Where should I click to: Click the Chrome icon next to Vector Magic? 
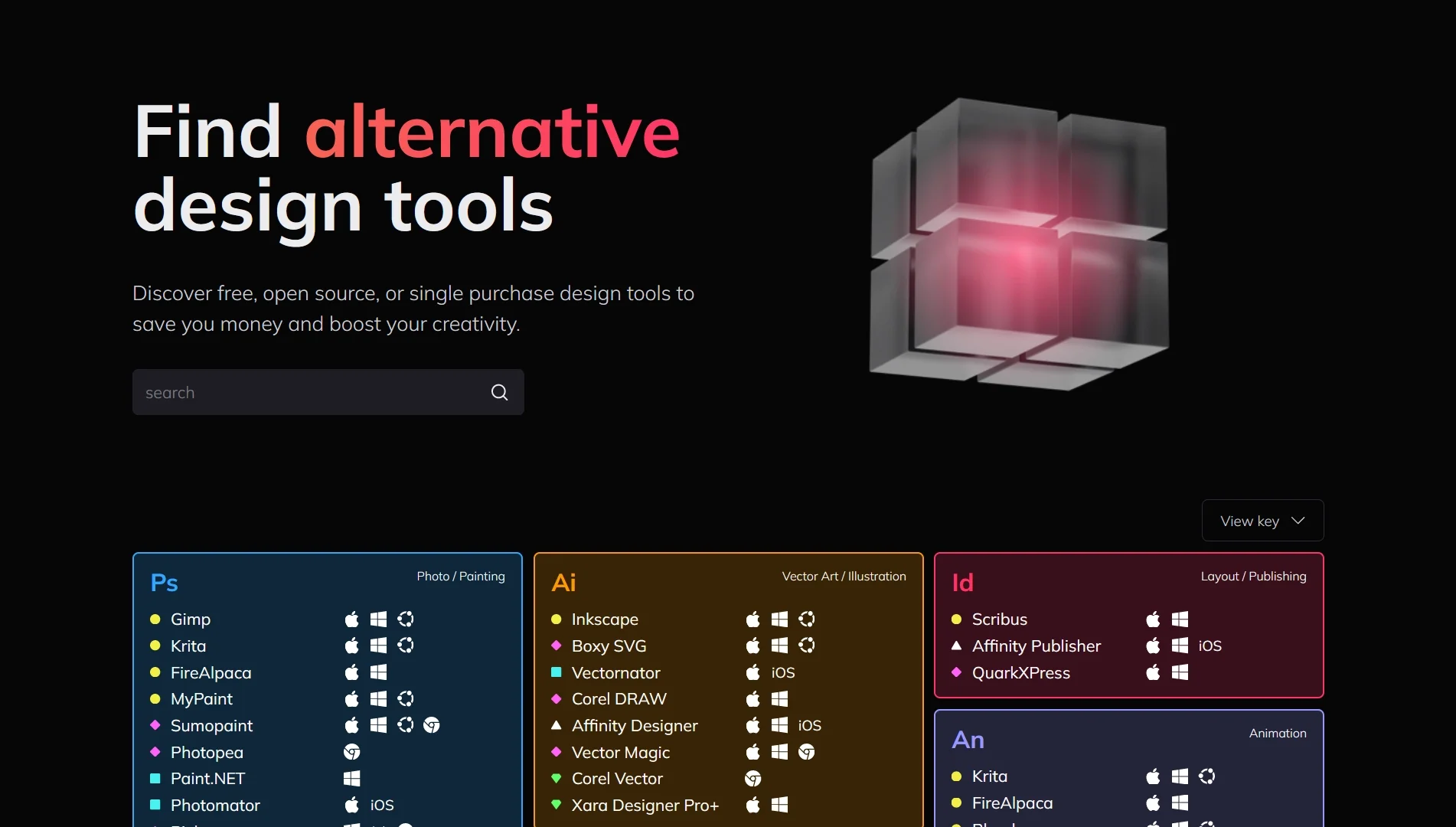pyautogui.click(x=806, y=752)
